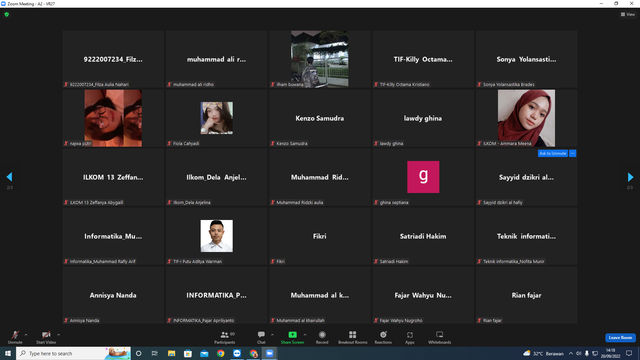Go to next gallery page arrow
Screen dimensions: 640x360
click(630, 177)
